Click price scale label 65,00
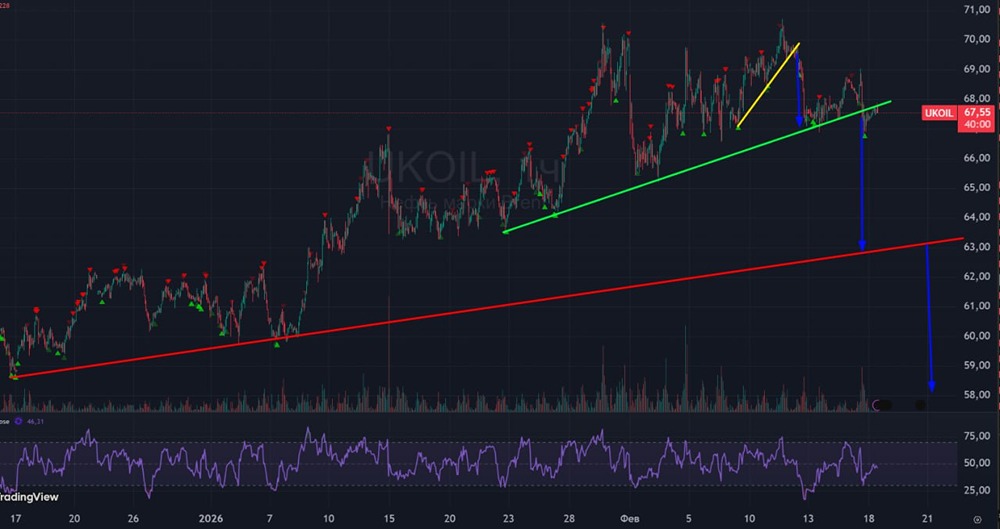This screenshot has height=529, width=1000. pos(977,188)
